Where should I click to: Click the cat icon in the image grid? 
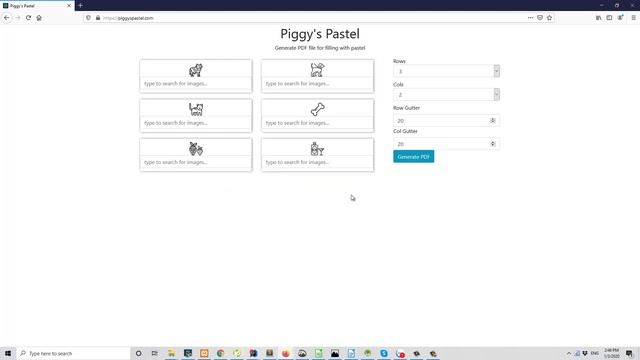coord(196,109)
